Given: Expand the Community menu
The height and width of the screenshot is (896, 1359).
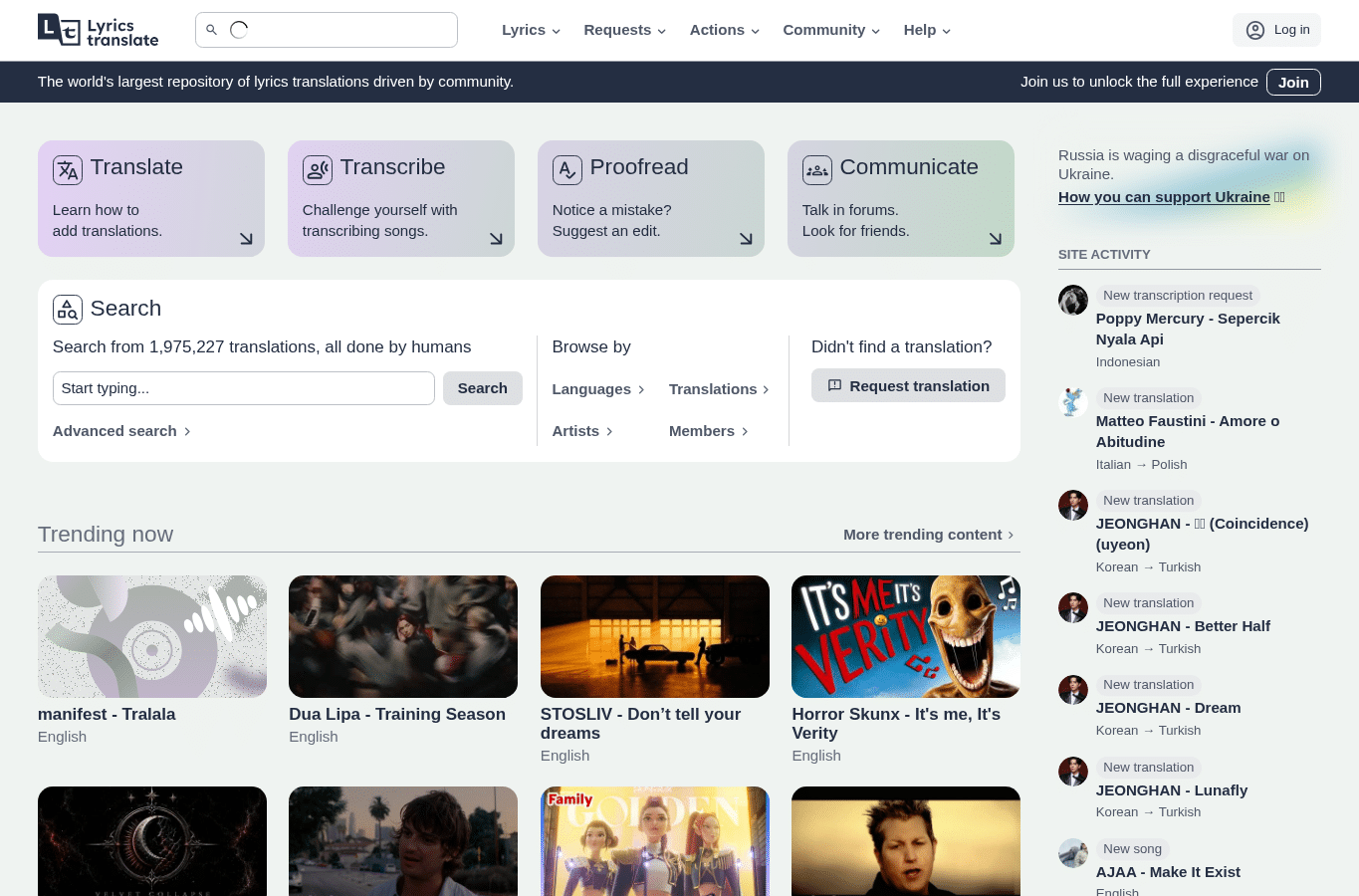Looking at the screenshot, I should pyautogui.click(x=831, y=30).
